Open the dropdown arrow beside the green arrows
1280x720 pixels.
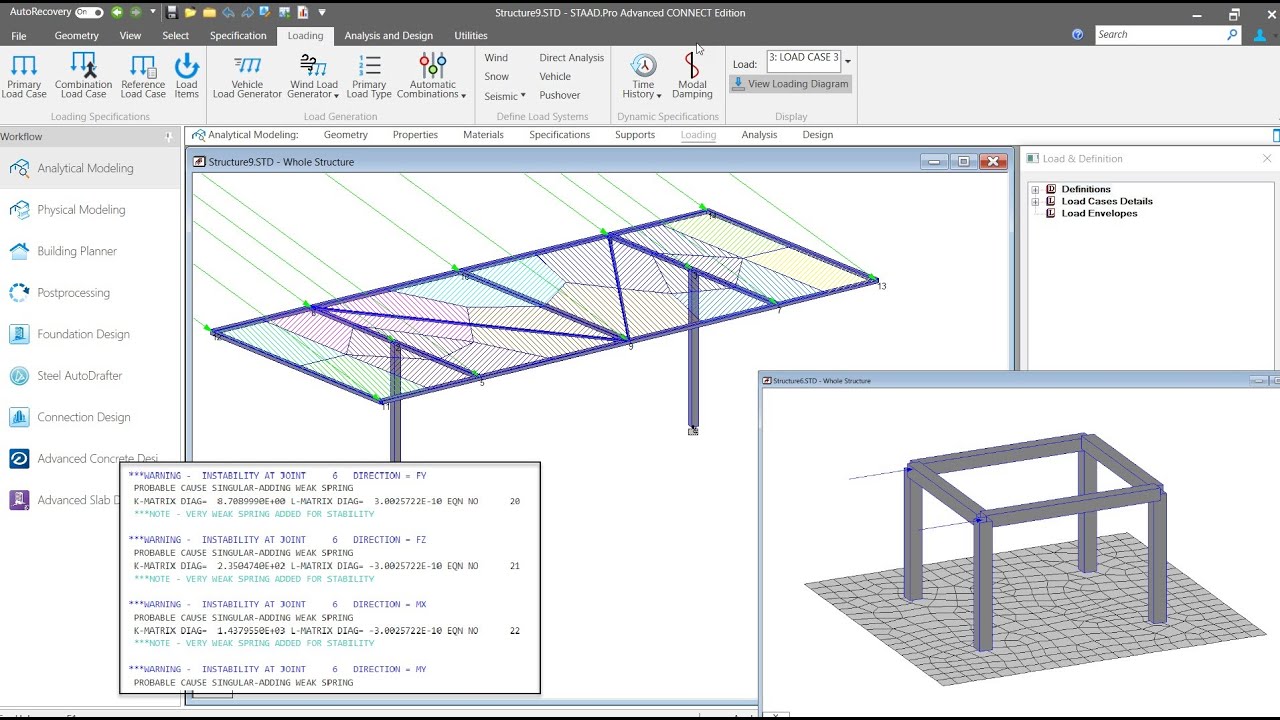tap(153, 12)
